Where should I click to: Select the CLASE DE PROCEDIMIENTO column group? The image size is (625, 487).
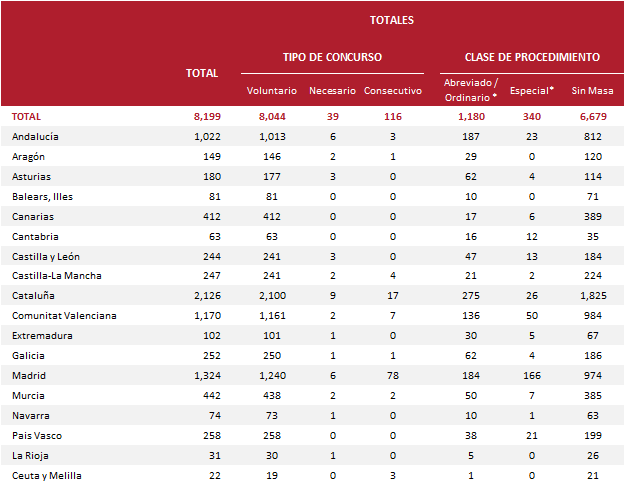(x=532, y=58)
